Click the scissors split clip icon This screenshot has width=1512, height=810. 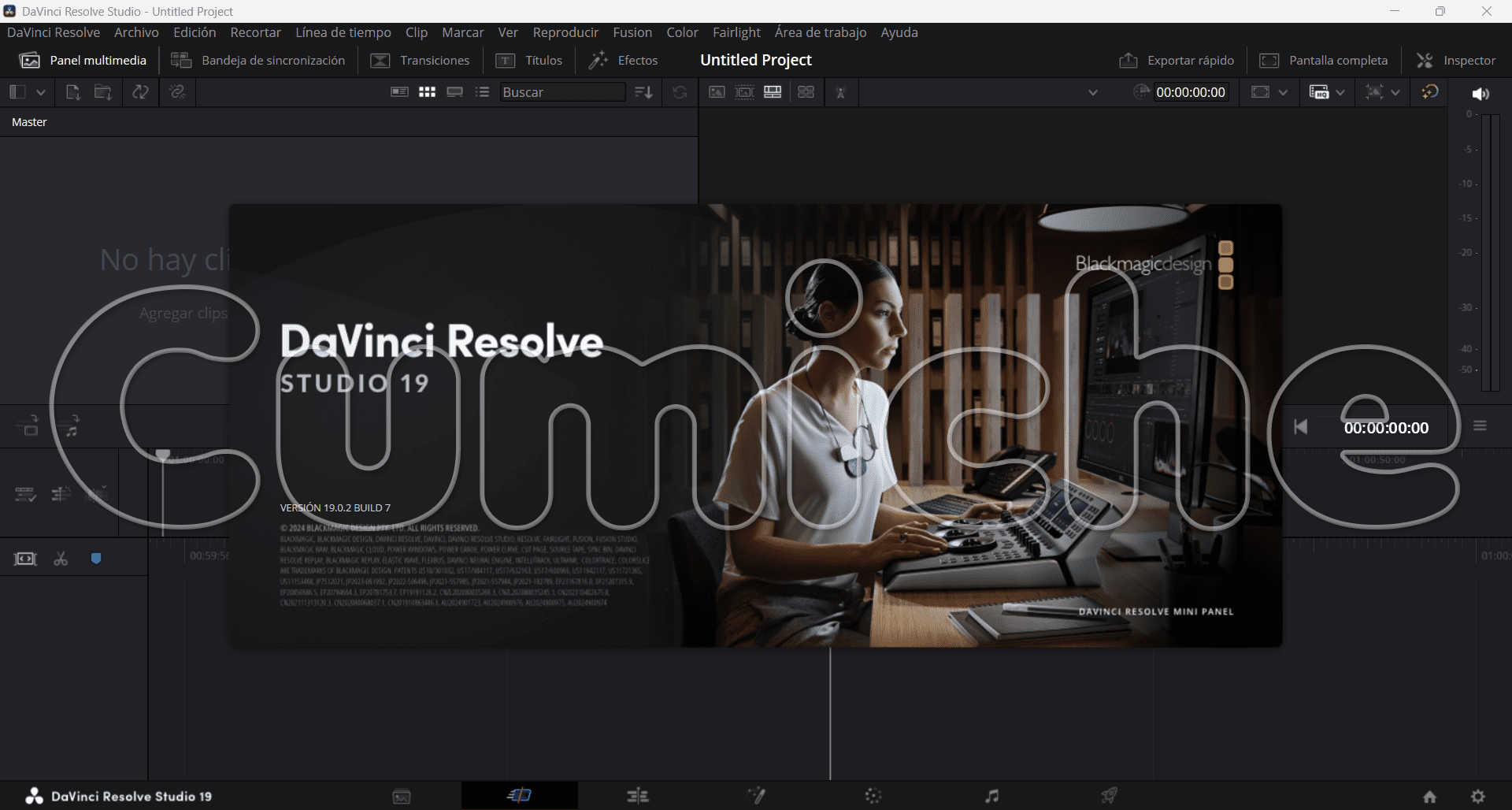click(61, 559)
